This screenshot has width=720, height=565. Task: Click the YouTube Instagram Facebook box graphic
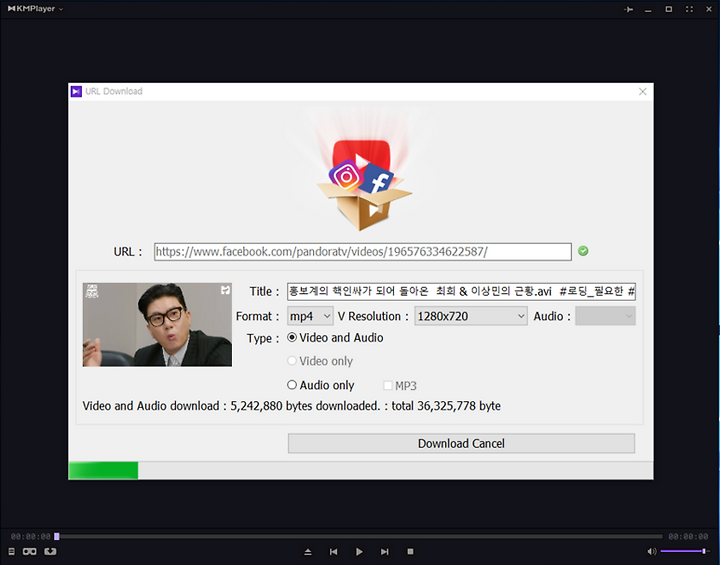[x=363, y=184]
